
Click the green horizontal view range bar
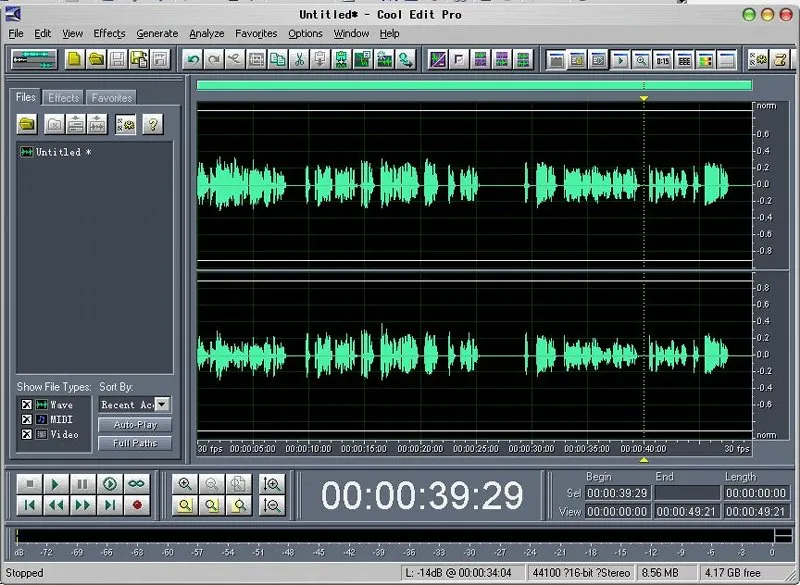(474, 85)
